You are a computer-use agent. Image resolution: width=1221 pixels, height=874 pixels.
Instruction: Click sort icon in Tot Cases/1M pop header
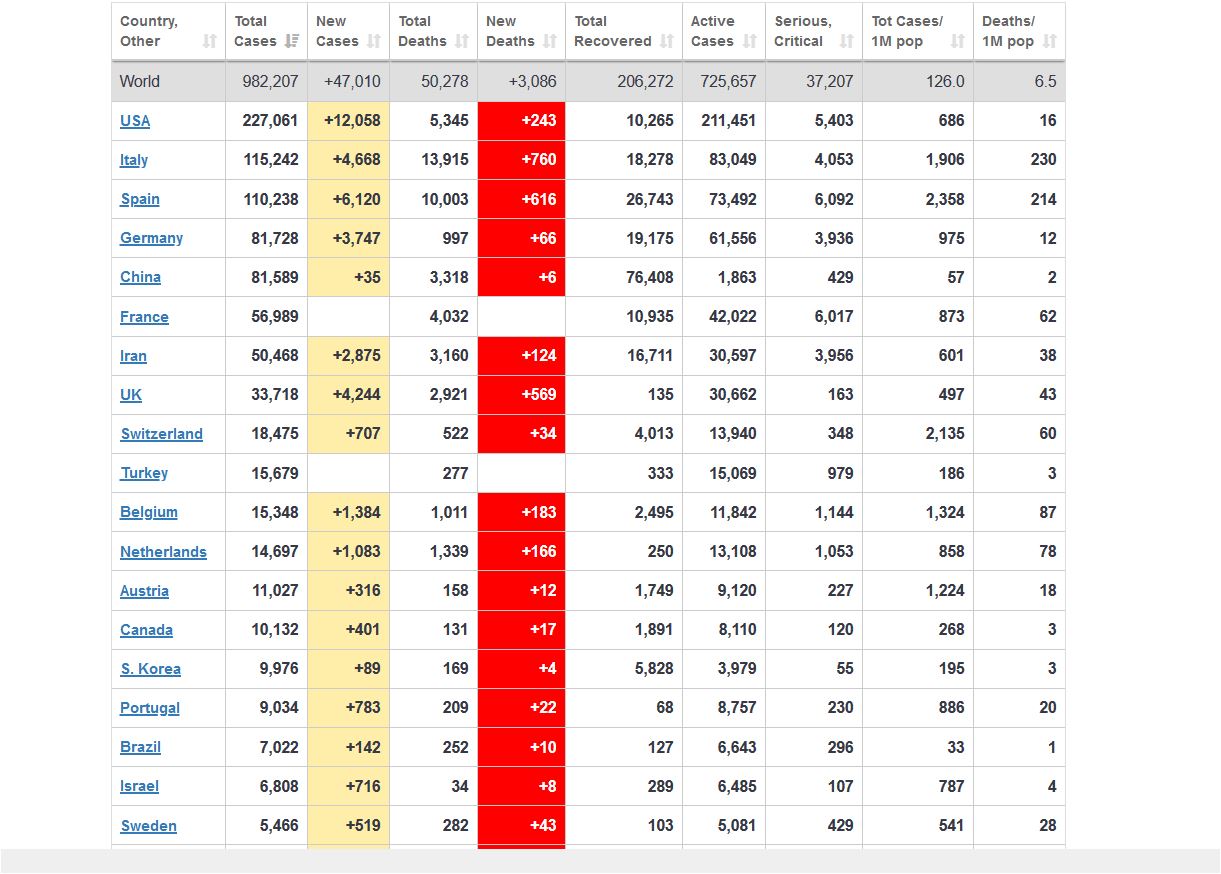[958, 41]
